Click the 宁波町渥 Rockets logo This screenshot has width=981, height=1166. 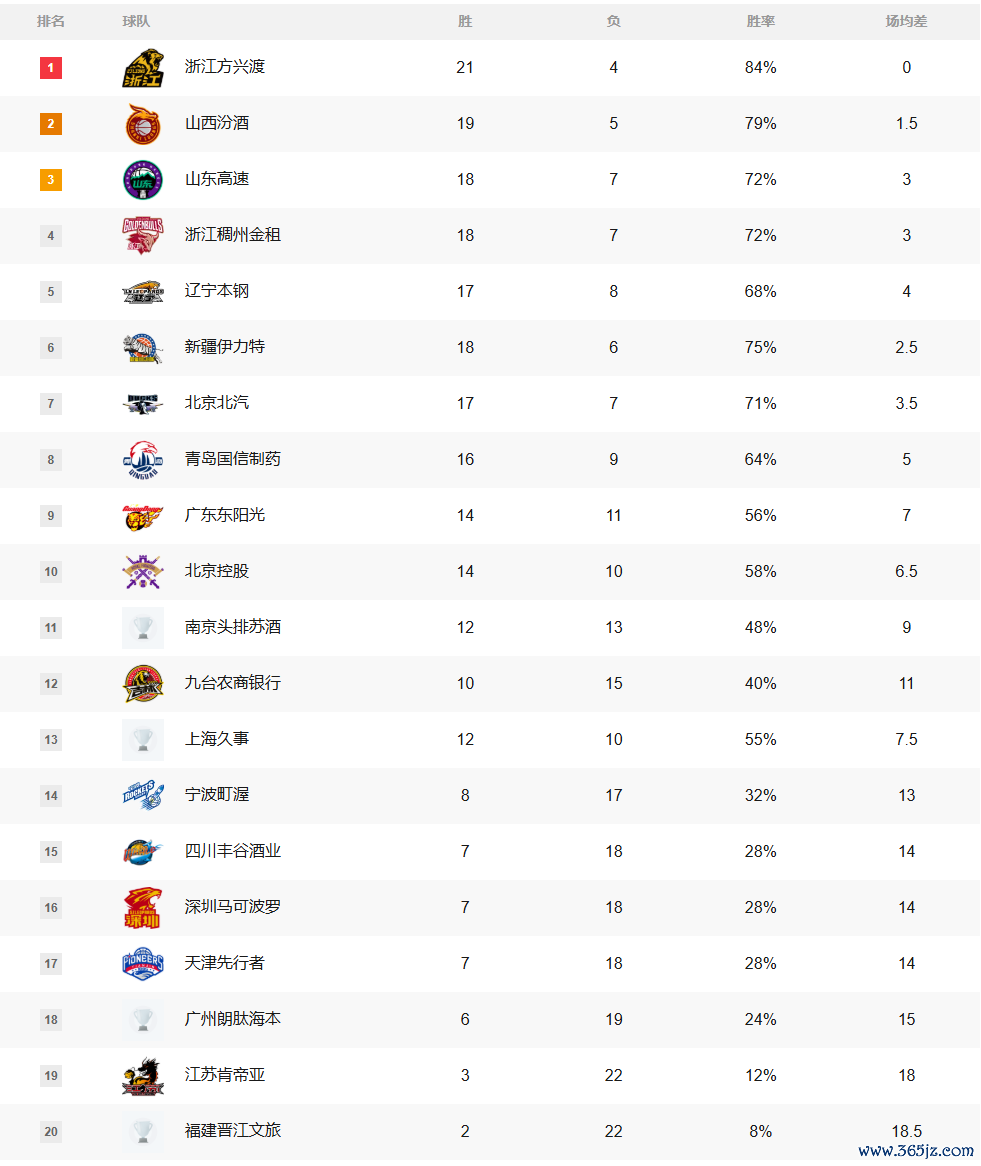[143, 796]
